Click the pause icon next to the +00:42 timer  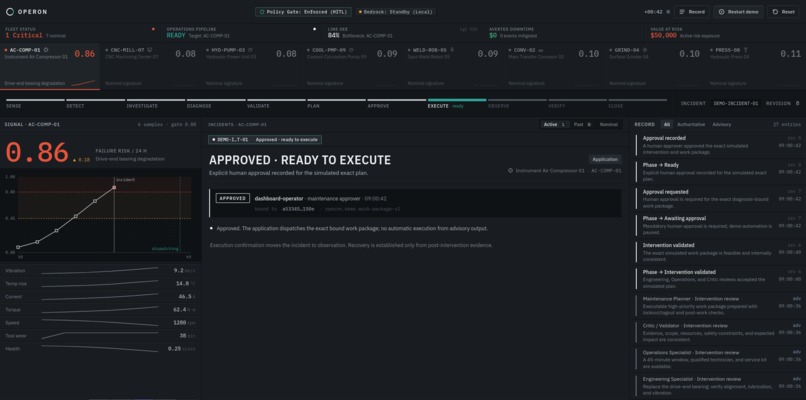667,11
